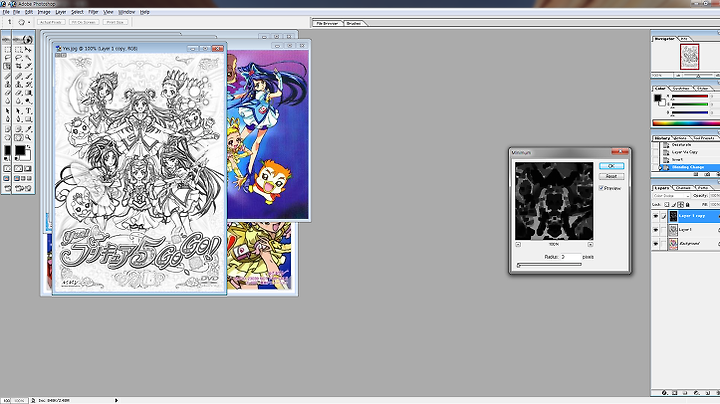Click OK in the Minimum dialog
Screen dimensions: 720x404
point(611,166)
